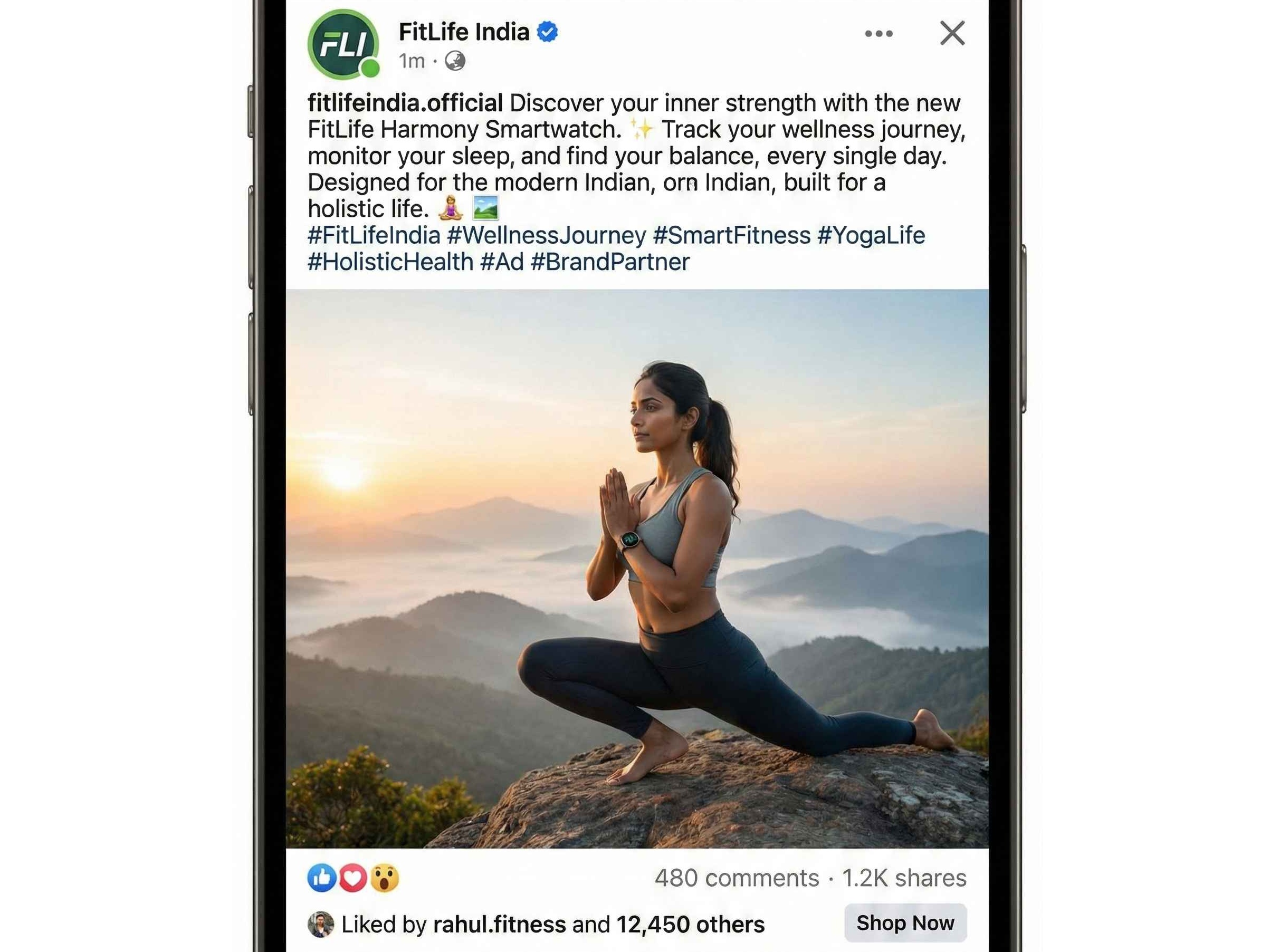Open the three-dot post options menu
The image size is (1270, 952).
pyautogui.click(x=879, y=33)
